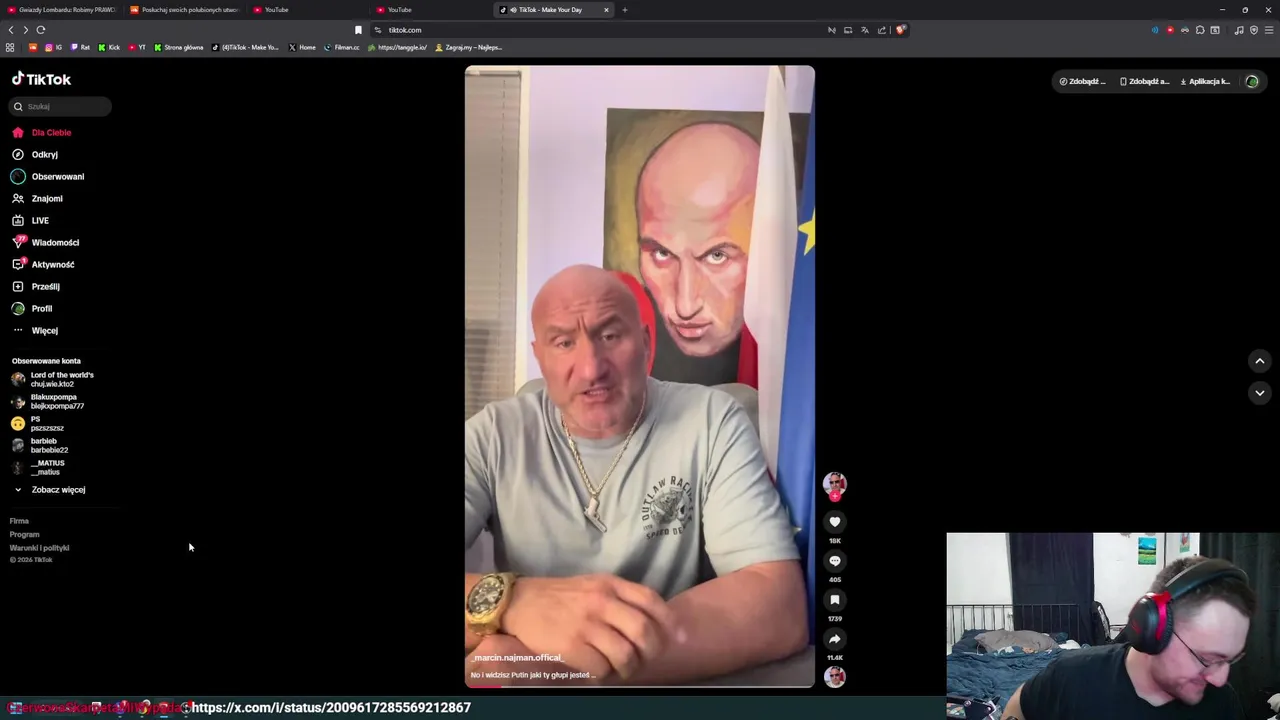This screenshot has width=1280, height=720.
Task: Open the browser extensions puzzle icon
Action: (1200, 30)
